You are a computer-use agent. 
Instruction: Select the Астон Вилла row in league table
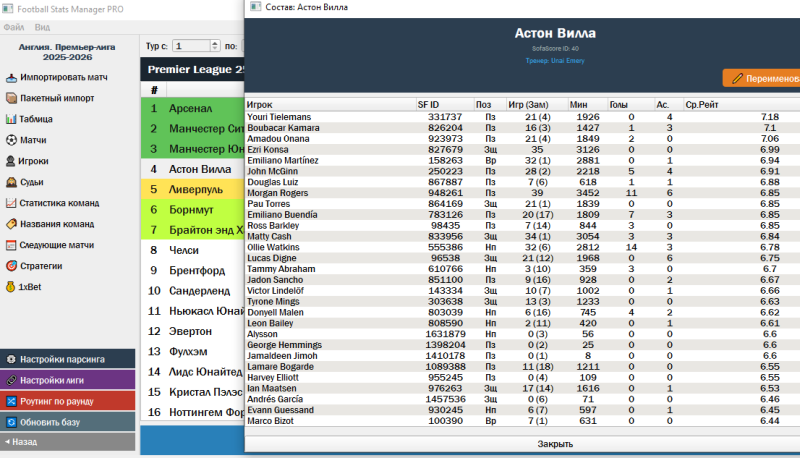coord(193,169)
